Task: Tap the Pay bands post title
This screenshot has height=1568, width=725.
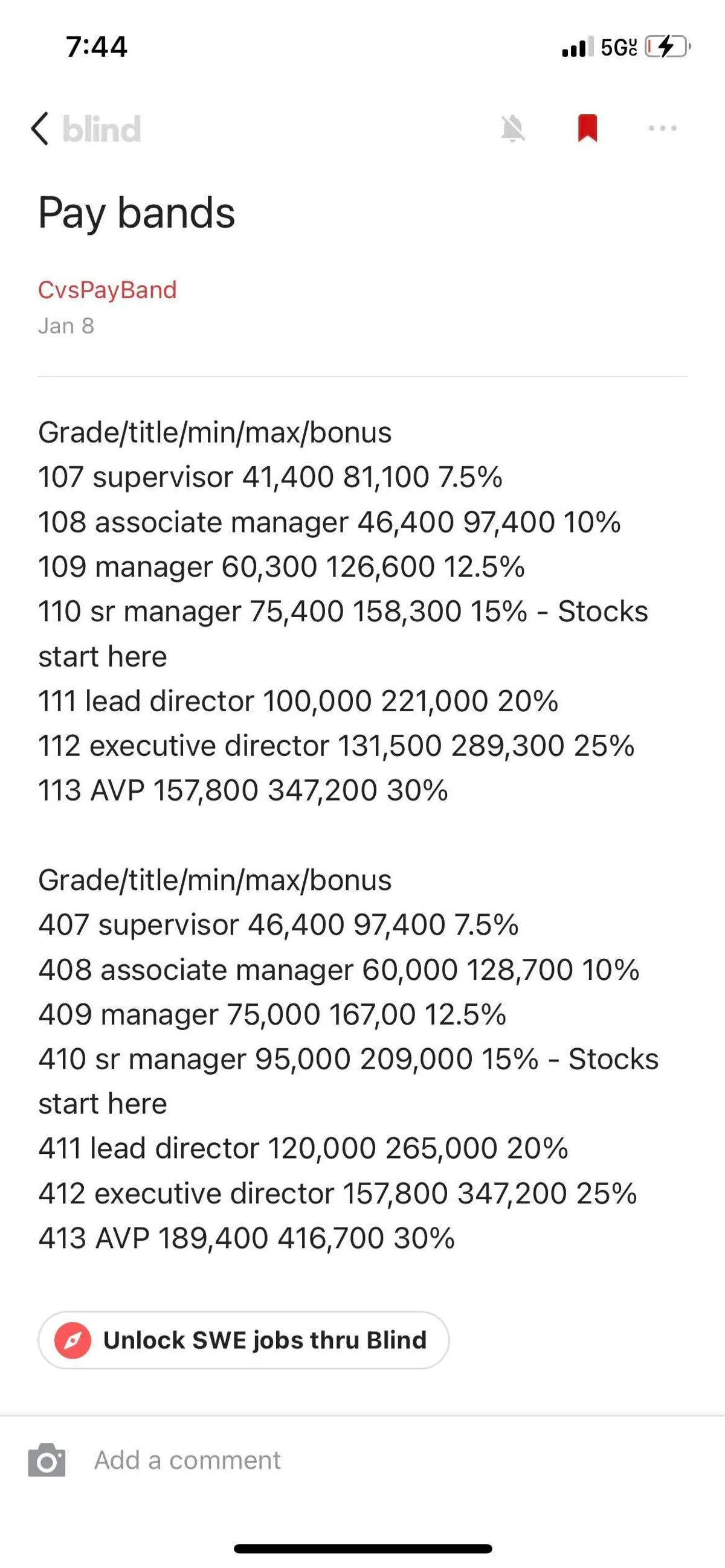Action: 137,213
